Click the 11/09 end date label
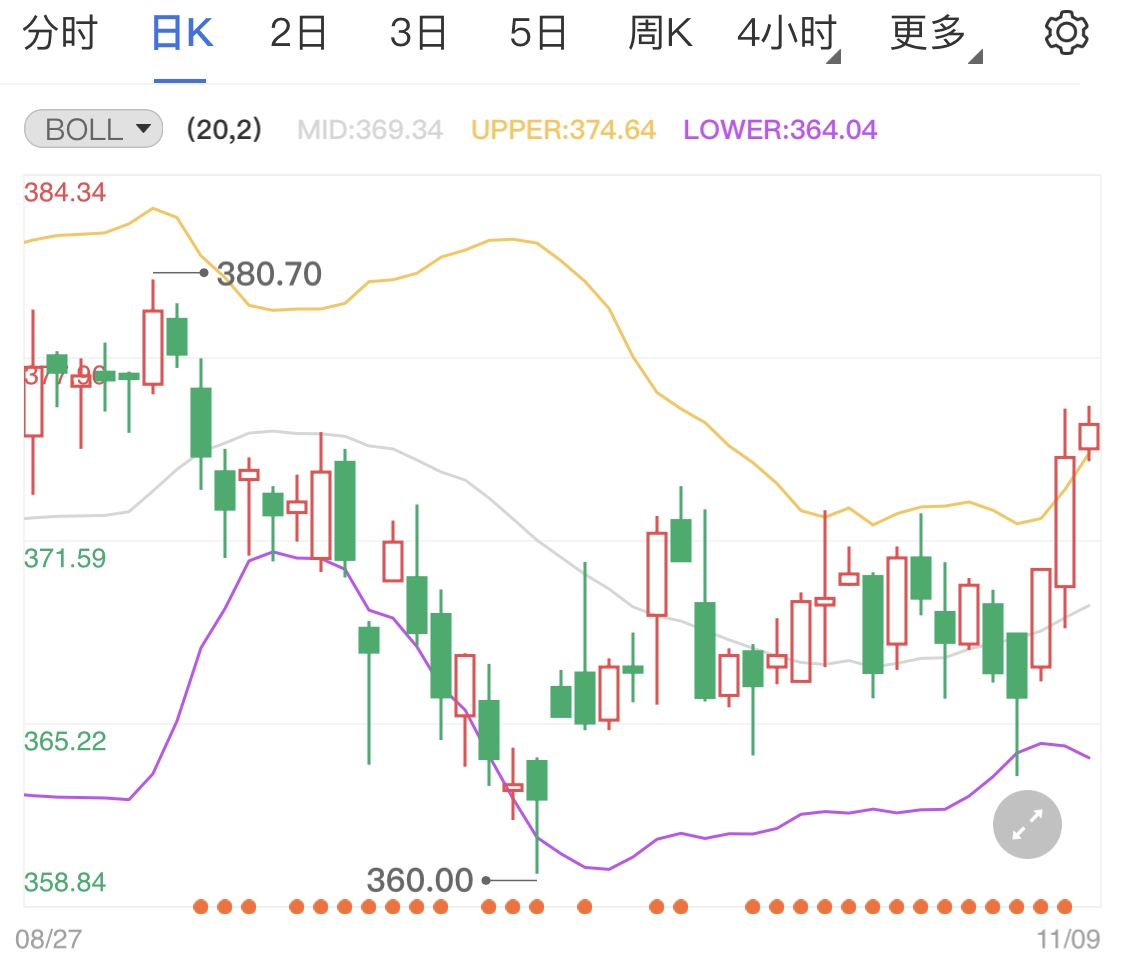This screenshot has height=961, width=1125. pos(1068,939)
